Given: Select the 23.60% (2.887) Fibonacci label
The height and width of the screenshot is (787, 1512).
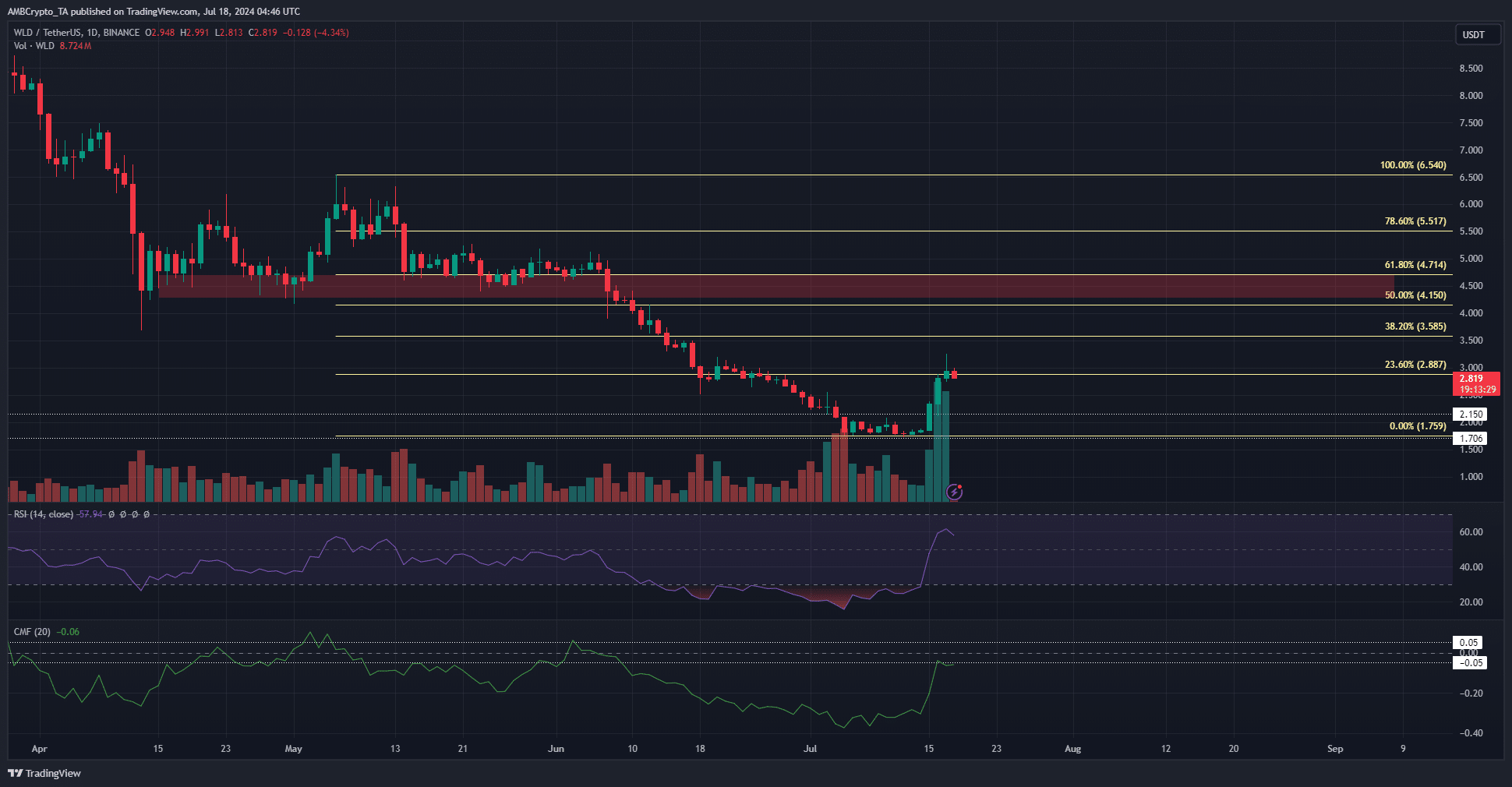Looking at the screenshot, I should click(x=1415, y=365).
